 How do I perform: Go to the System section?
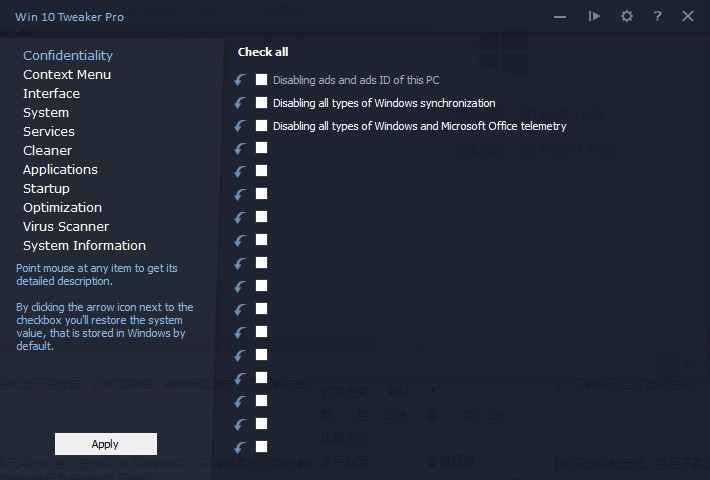click(46, 112)
